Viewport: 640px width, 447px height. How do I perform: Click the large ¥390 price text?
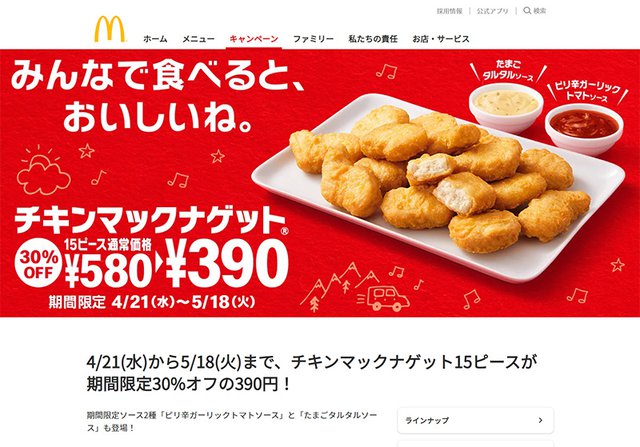click(x=227, y=264)
